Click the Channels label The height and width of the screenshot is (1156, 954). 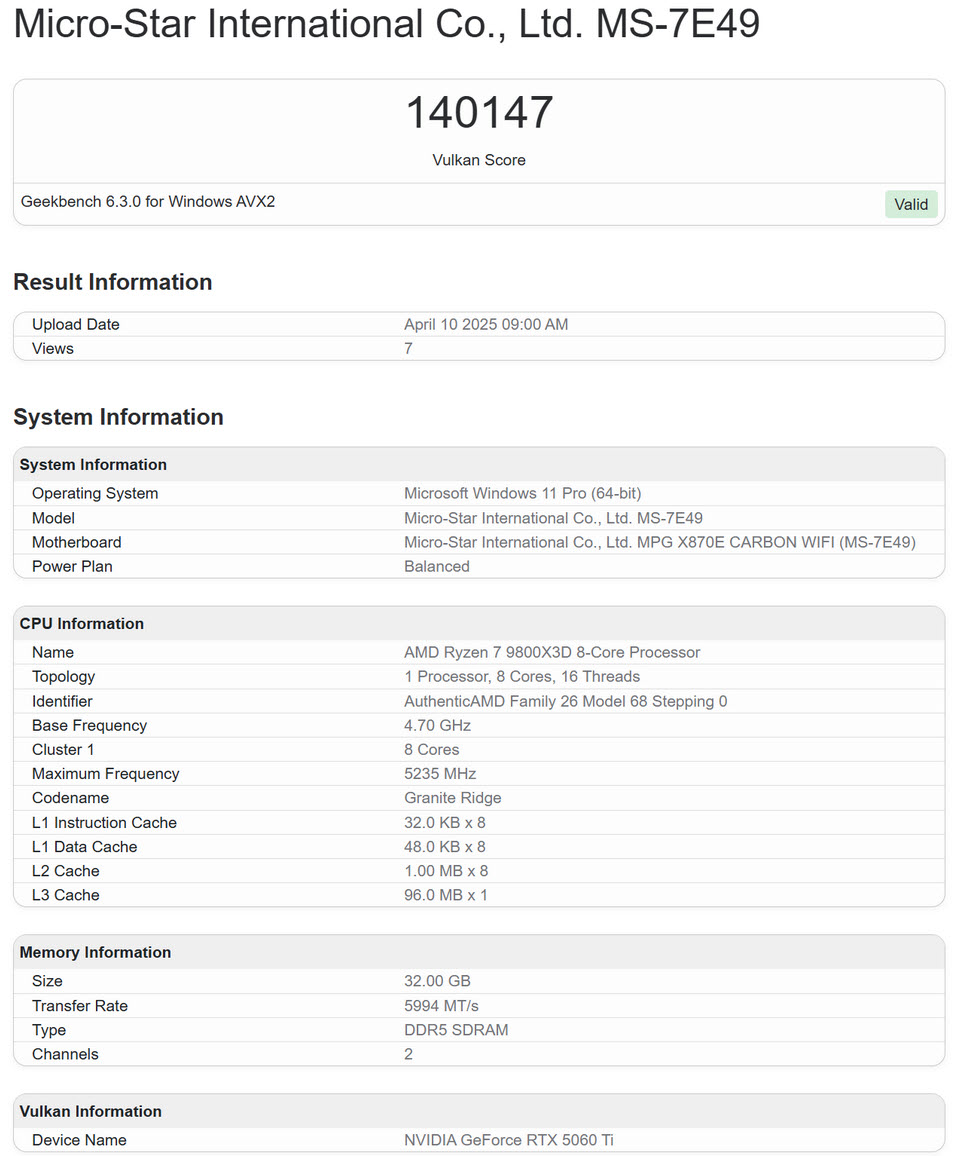click(65, 1054)
